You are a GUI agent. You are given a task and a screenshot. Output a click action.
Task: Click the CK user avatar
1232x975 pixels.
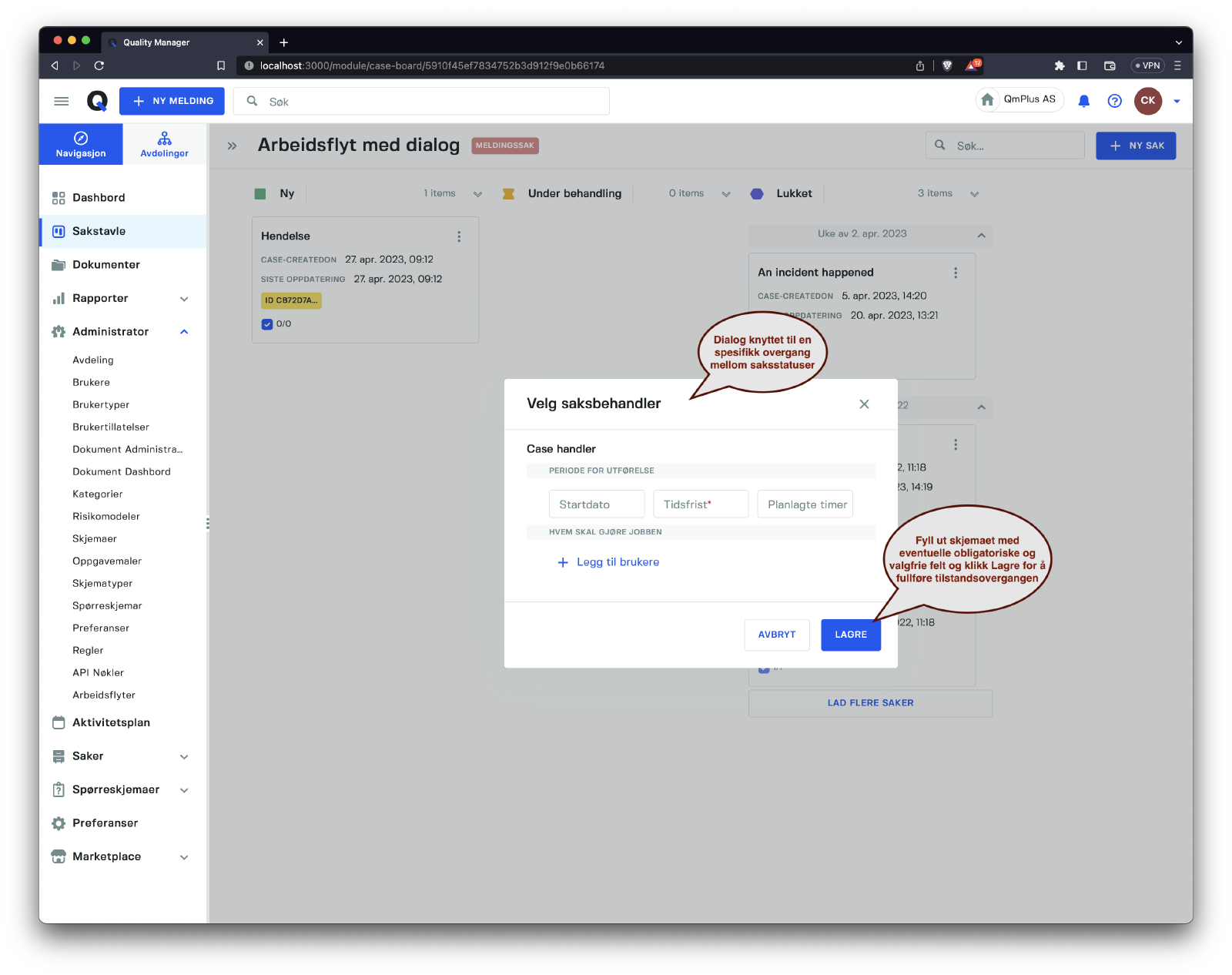[x=1147, y=101]
